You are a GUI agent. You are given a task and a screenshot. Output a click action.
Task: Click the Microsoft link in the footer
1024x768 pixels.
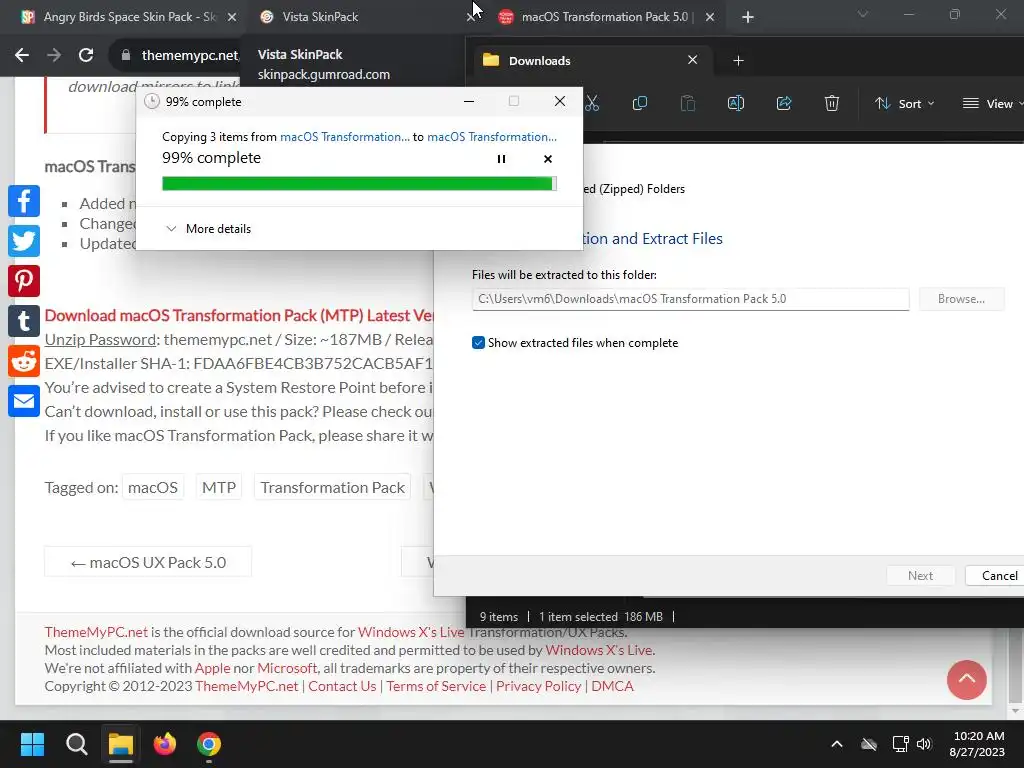click(x=287, y=668)
